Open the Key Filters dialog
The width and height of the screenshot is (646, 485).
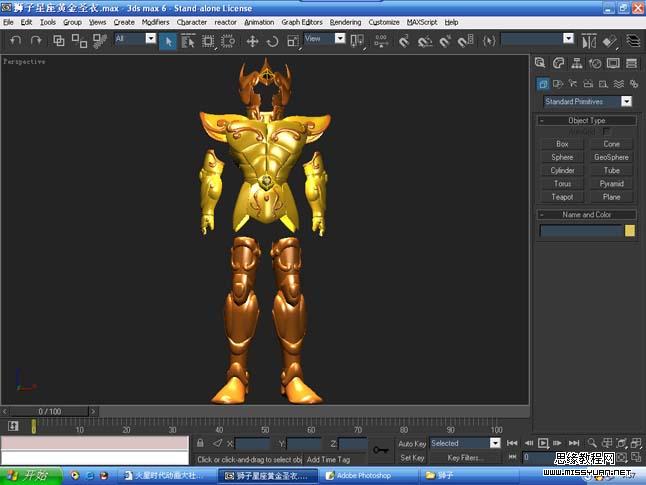point(463,457)
